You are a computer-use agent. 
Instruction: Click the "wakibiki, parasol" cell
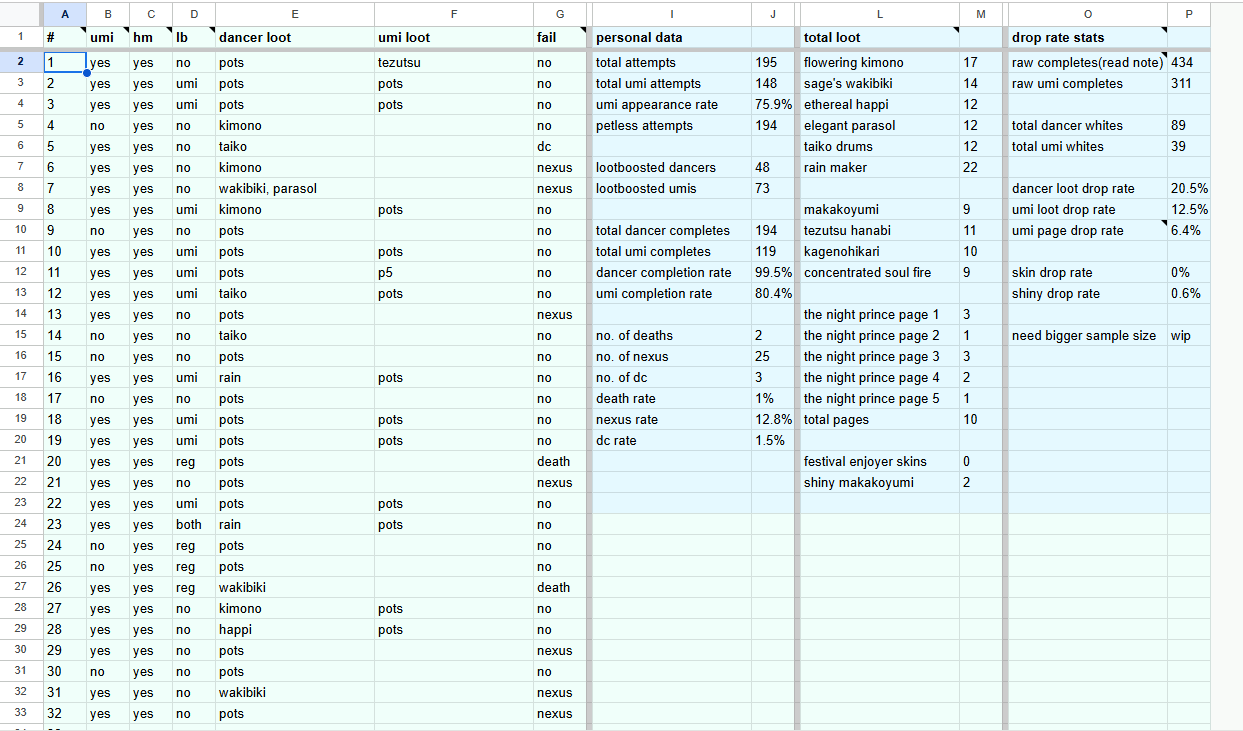(294, 189)
